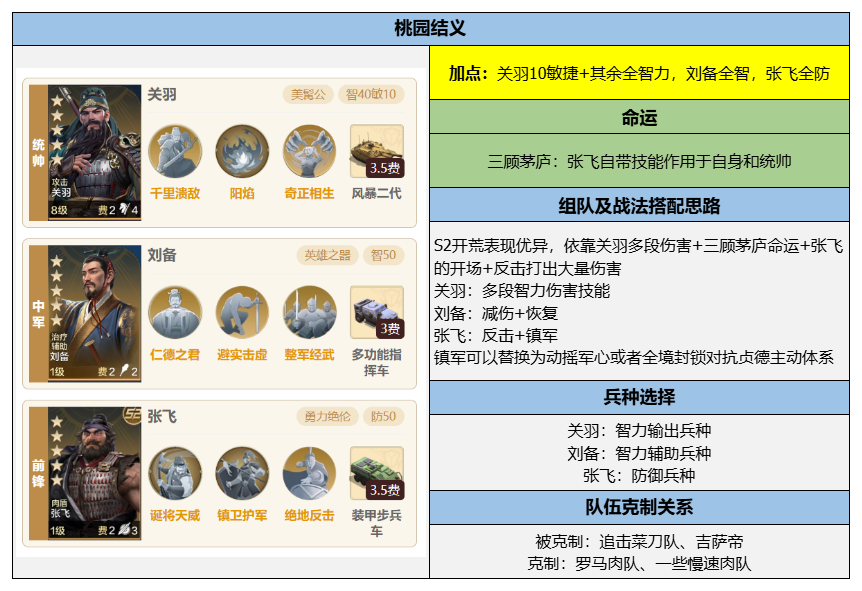
Task: Click the 关羽：智力输出兵种 line
Action: click(639, 430)
